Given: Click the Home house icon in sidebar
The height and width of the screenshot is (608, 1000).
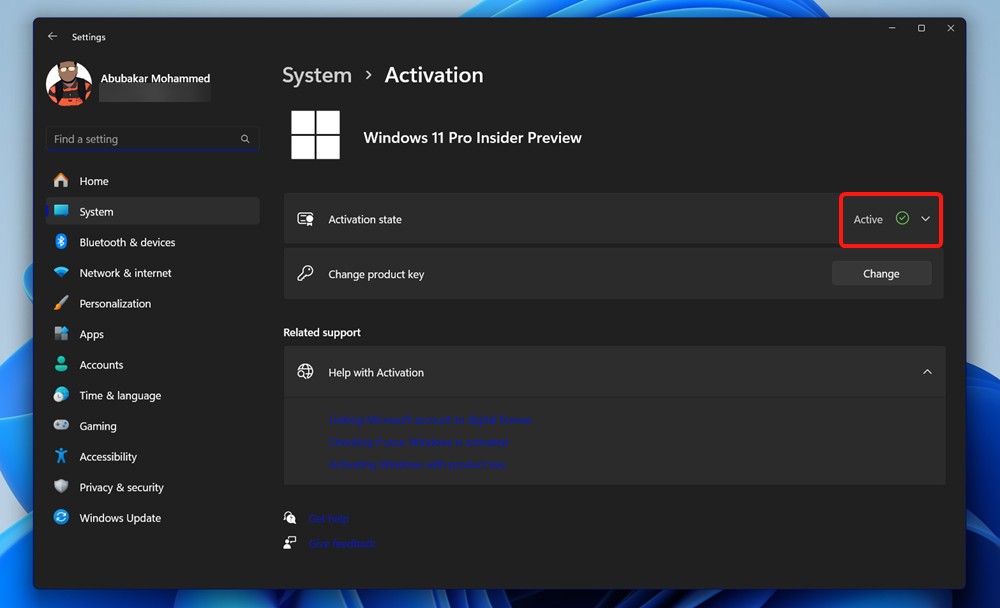Looking at the screenshot, I should (61, 181).
